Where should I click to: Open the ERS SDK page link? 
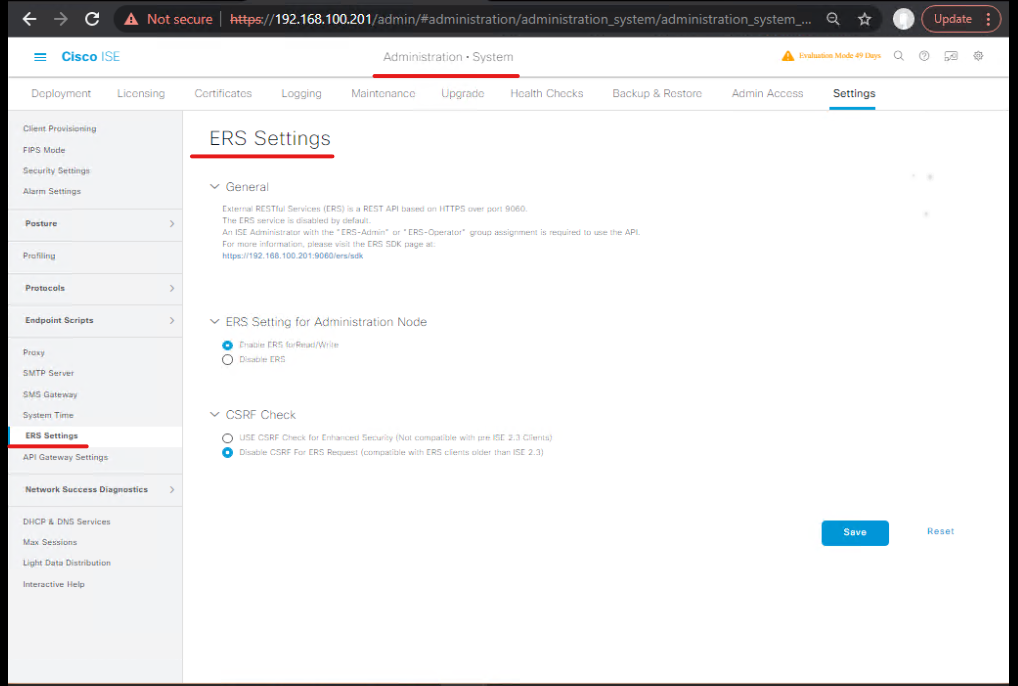point(293,256)
